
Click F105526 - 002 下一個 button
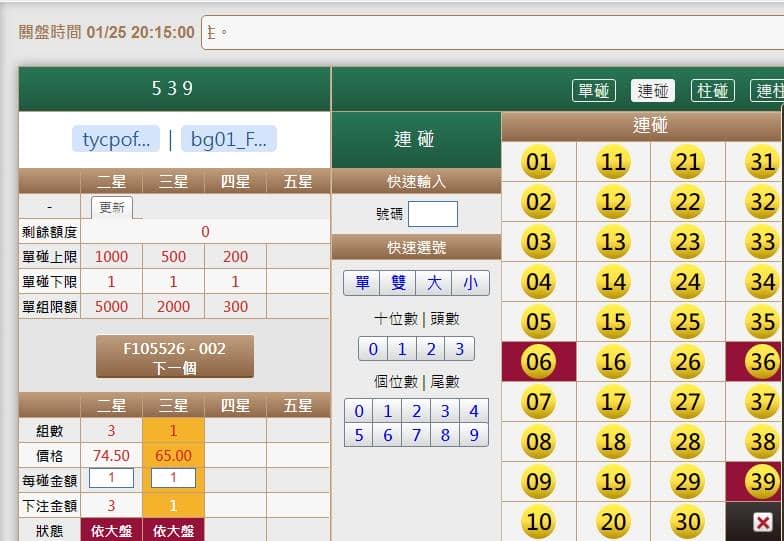point(174,357)
